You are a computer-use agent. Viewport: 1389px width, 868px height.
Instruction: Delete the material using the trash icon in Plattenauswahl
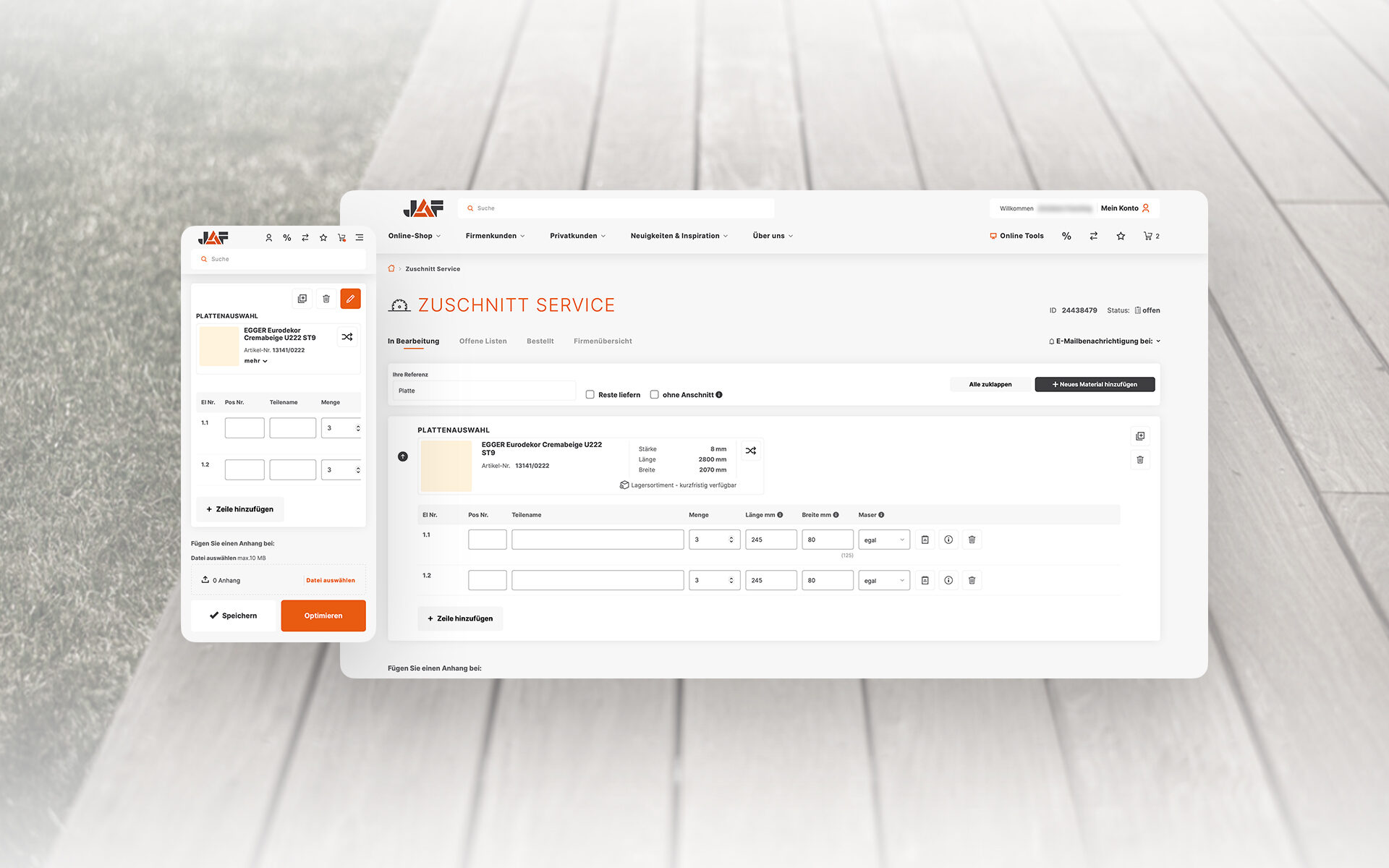pyautogui.click(x=1140, y=459)
